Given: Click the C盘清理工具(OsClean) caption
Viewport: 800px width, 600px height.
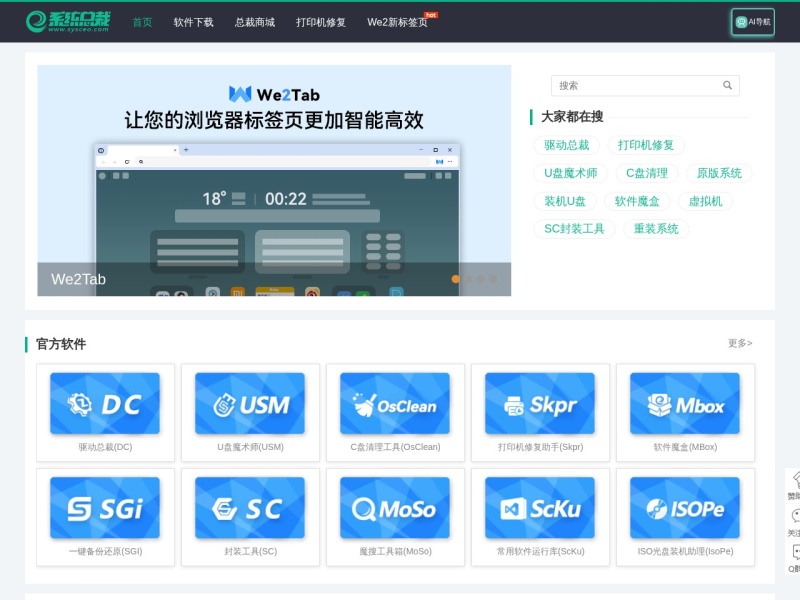Looking at the screenshot, I should point(395,447).
